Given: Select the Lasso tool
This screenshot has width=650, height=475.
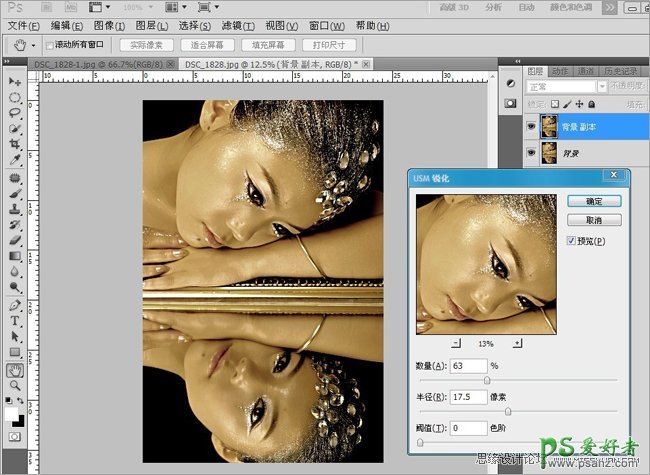Looking at the screenshot, I should point(15,113).
